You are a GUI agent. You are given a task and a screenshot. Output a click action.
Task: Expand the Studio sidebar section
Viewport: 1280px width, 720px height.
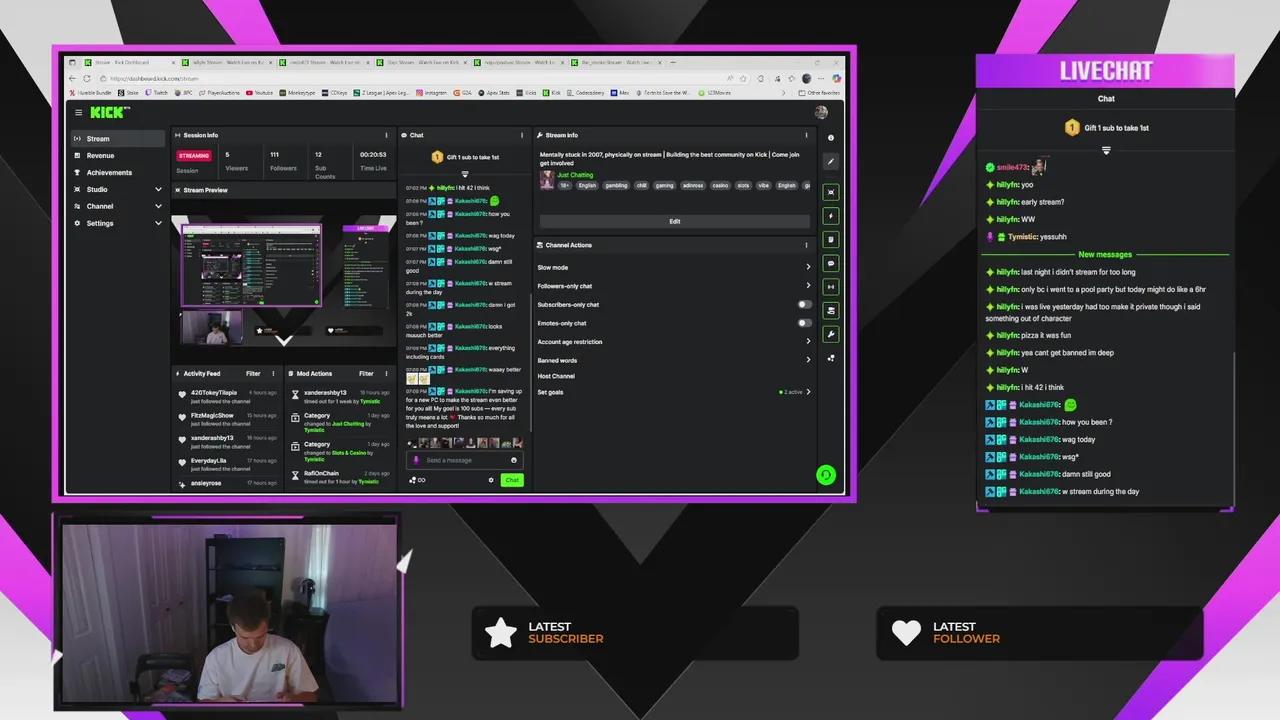tap(158, 189)
